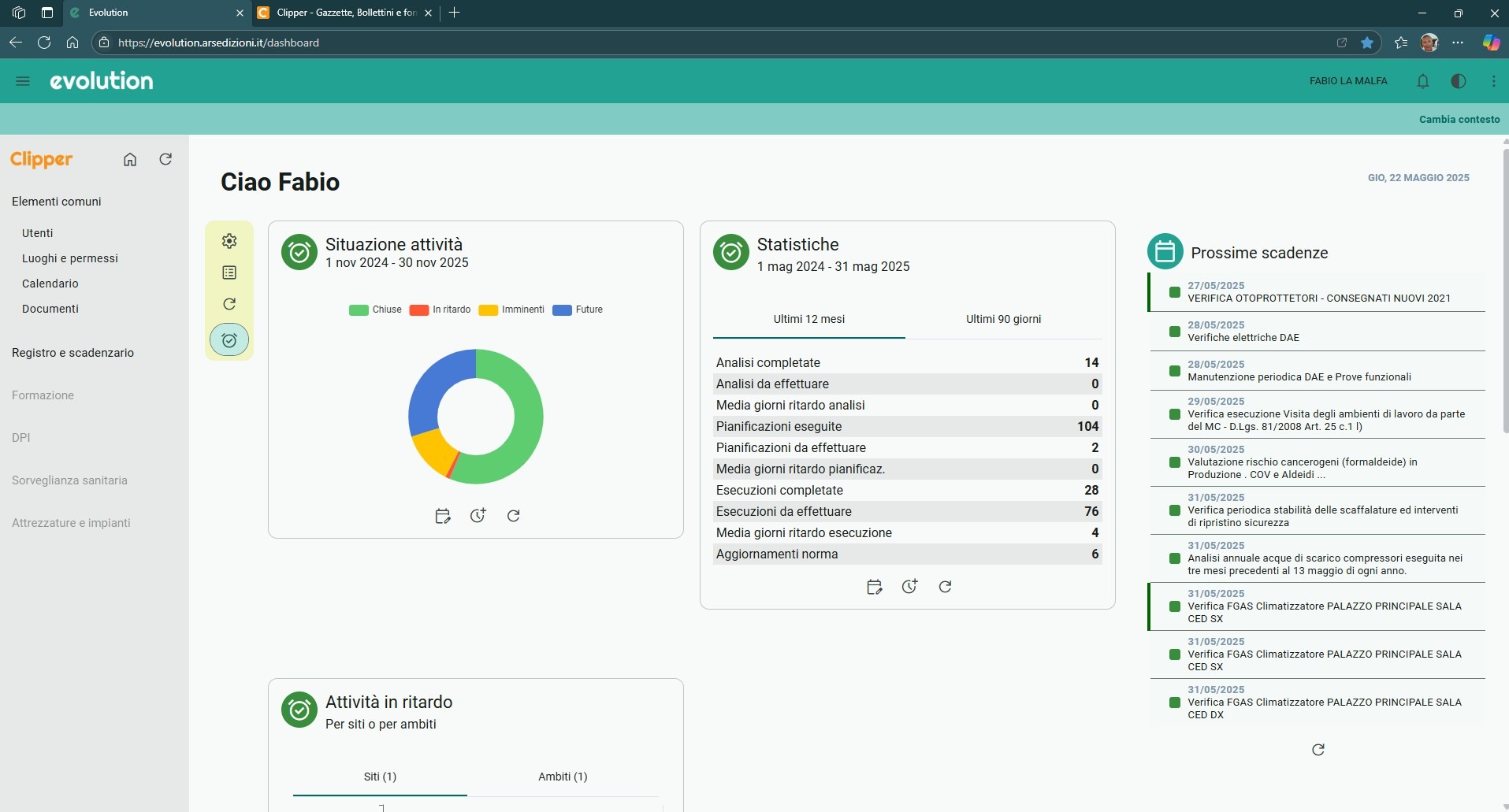The width and height of the screenshot is (1509, 812).
Task: Open Verifica periodica stabilità delle scaffalature
Action: point(1317,510)
